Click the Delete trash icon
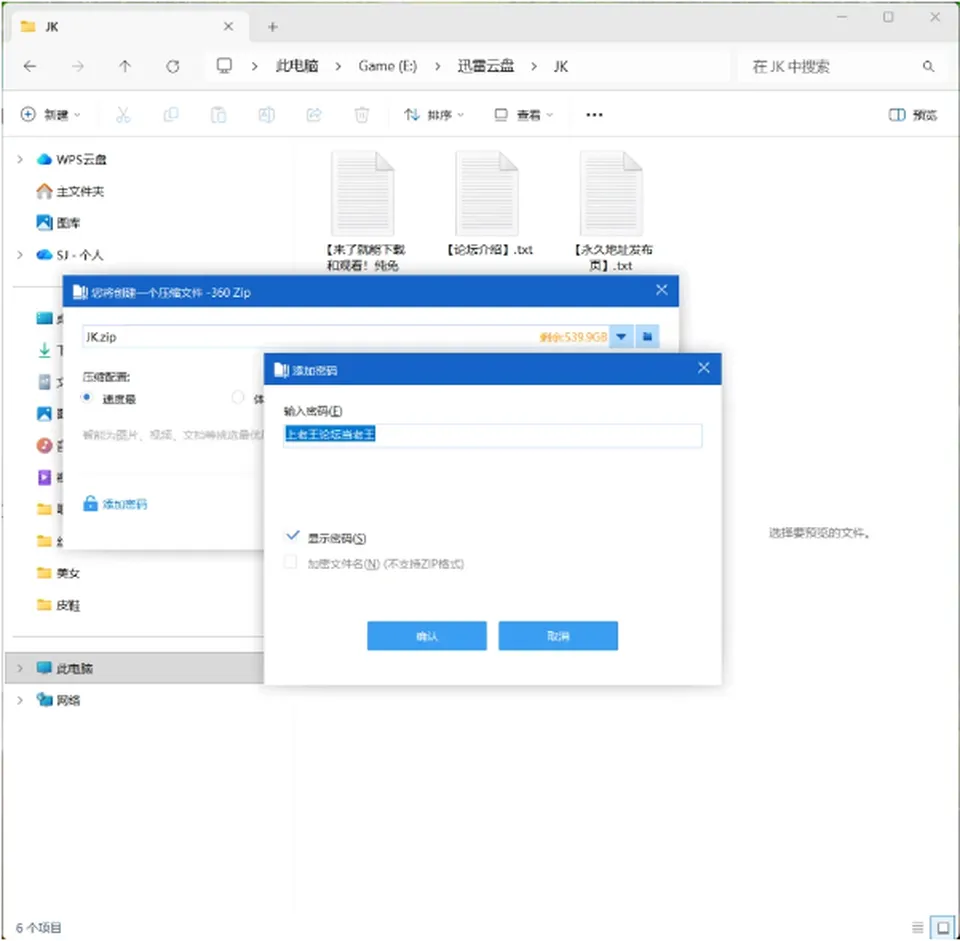Image resolution: width=960 pixels, height=941 pixels. [362, 114]
